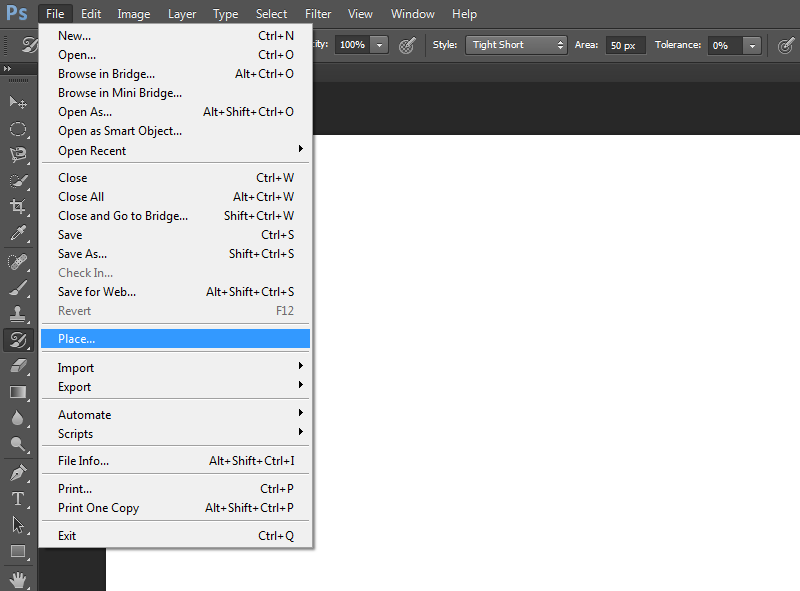Screen dimensions: 800x591
Task: Toggle tablet pressure for size icon
Action: 786,45
